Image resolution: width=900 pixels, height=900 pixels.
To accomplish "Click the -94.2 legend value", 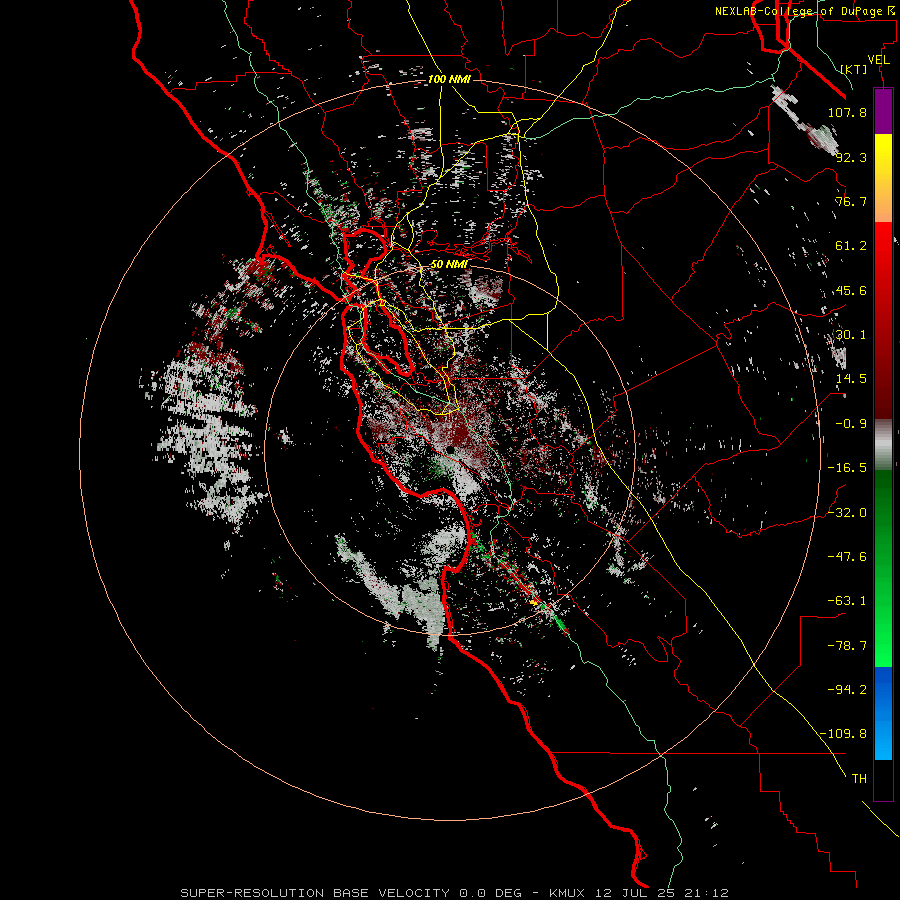I will [847, 690].
